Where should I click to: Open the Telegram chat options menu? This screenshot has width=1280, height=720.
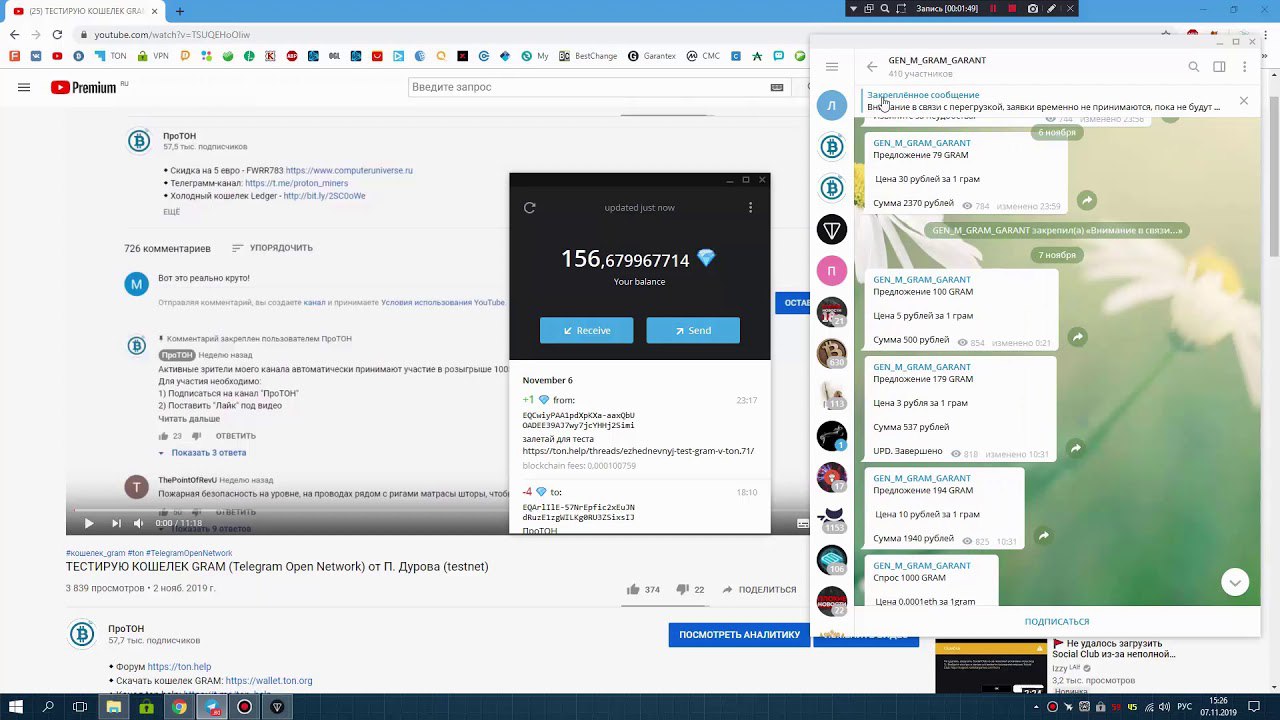pos(1244,67)
